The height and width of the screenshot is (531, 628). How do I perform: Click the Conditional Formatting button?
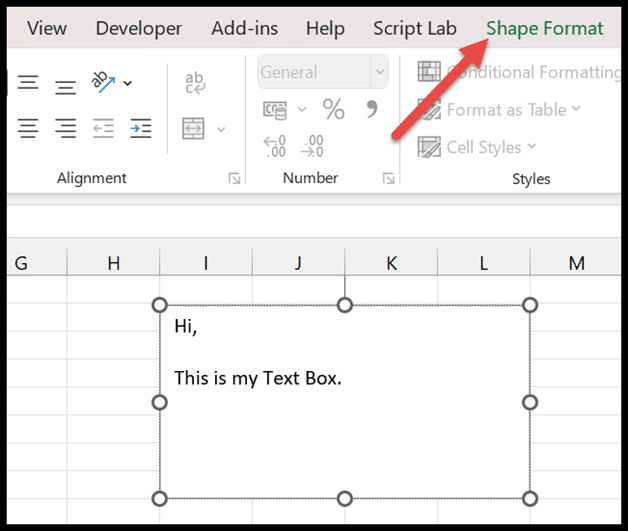(519, 72)
